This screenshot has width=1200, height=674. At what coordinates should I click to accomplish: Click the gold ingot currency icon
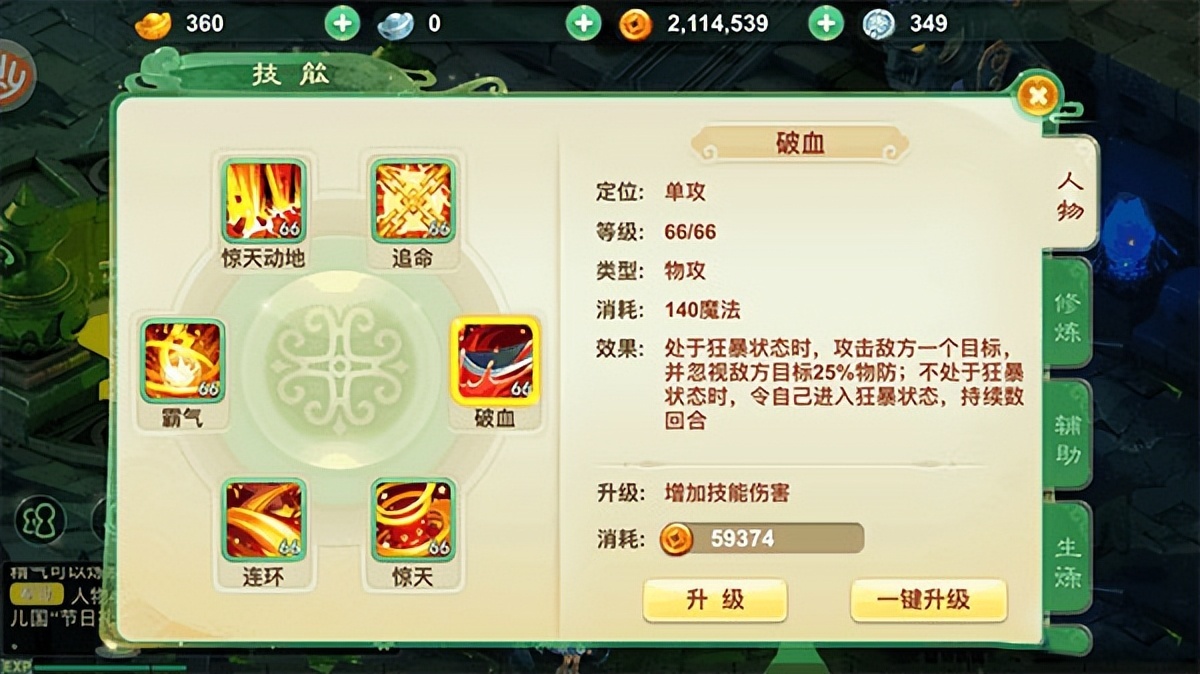[153, 23]
